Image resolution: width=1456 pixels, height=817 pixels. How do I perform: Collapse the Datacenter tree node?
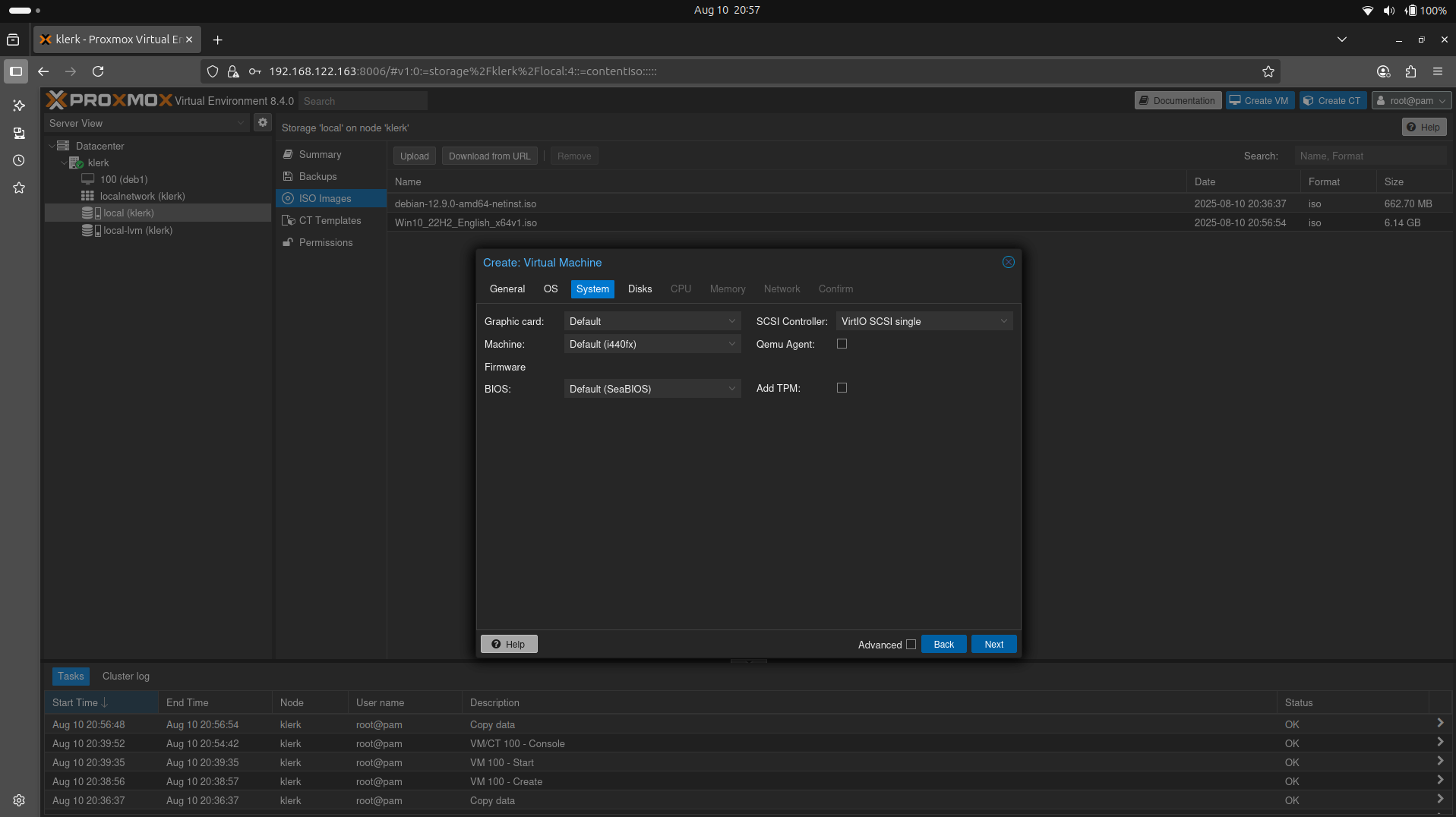[52, 145]
